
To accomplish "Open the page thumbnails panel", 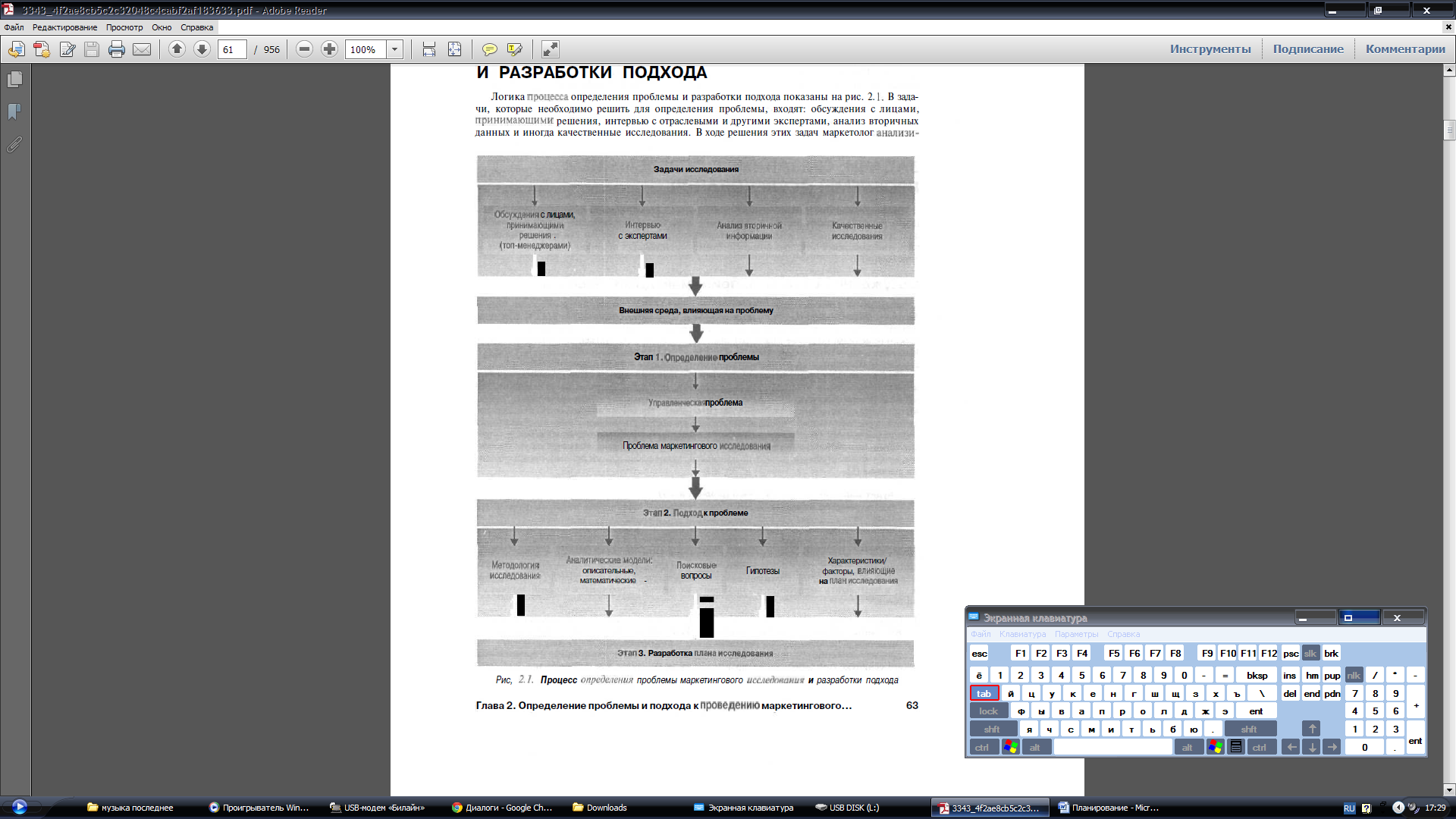I will [14, 80].
